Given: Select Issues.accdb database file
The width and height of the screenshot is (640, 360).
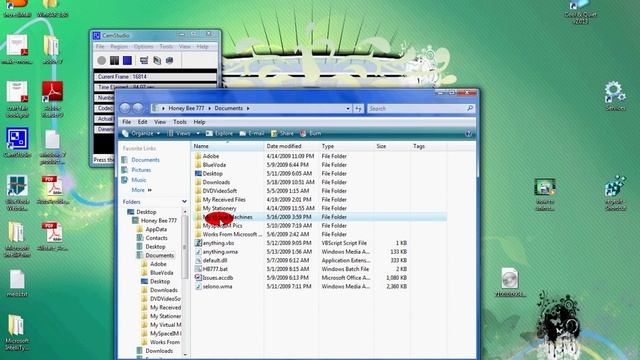Looking at the screenshot, I should point(218,278).
